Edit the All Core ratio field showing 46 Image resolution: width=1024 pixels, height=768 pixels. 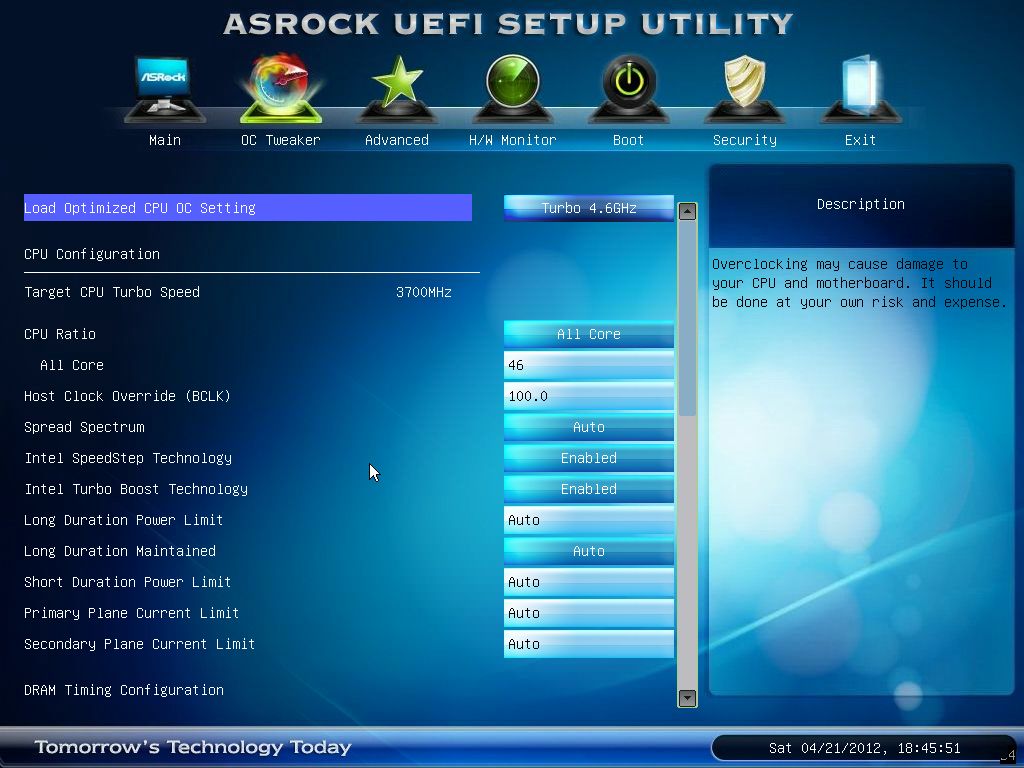[x=588, y=365]
